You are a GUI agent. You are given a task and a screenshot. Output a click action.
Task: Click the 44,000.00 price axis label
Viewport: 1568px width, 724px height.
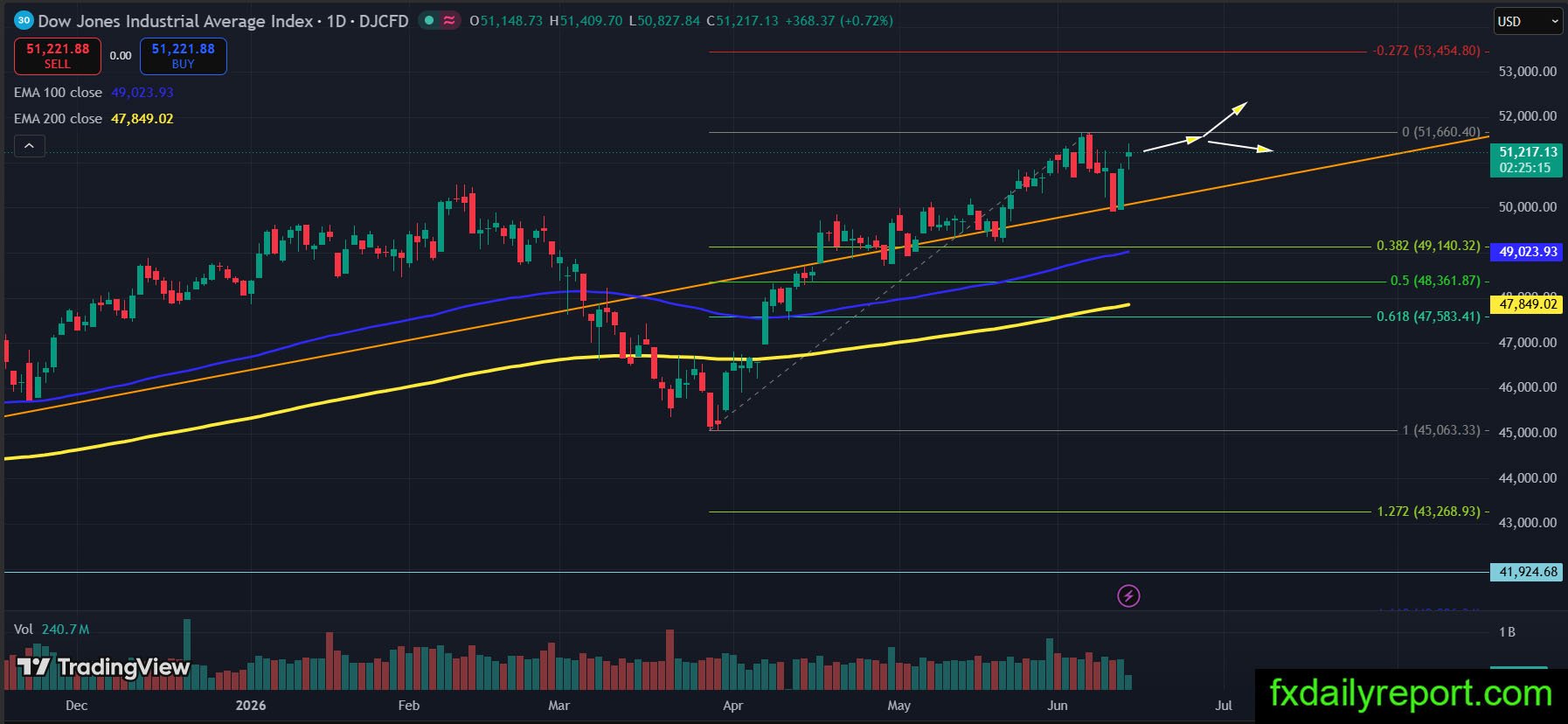1528,478
